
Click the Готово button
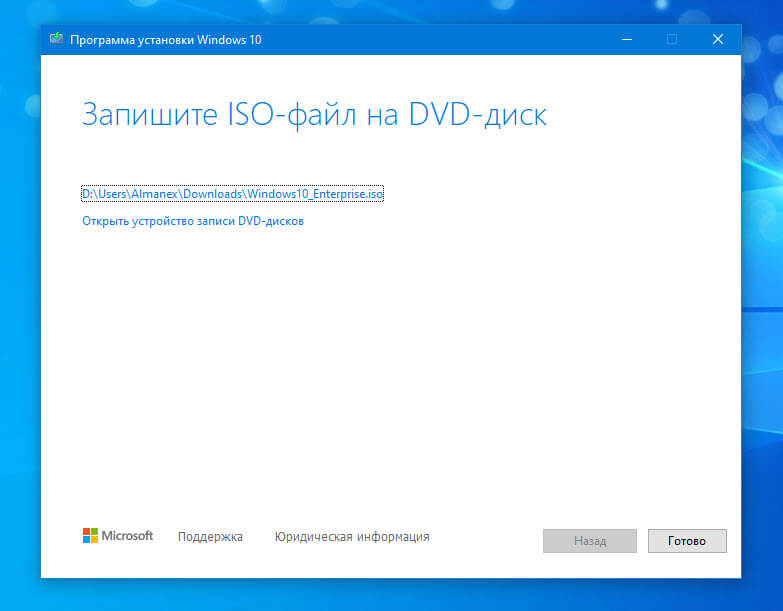687,541
